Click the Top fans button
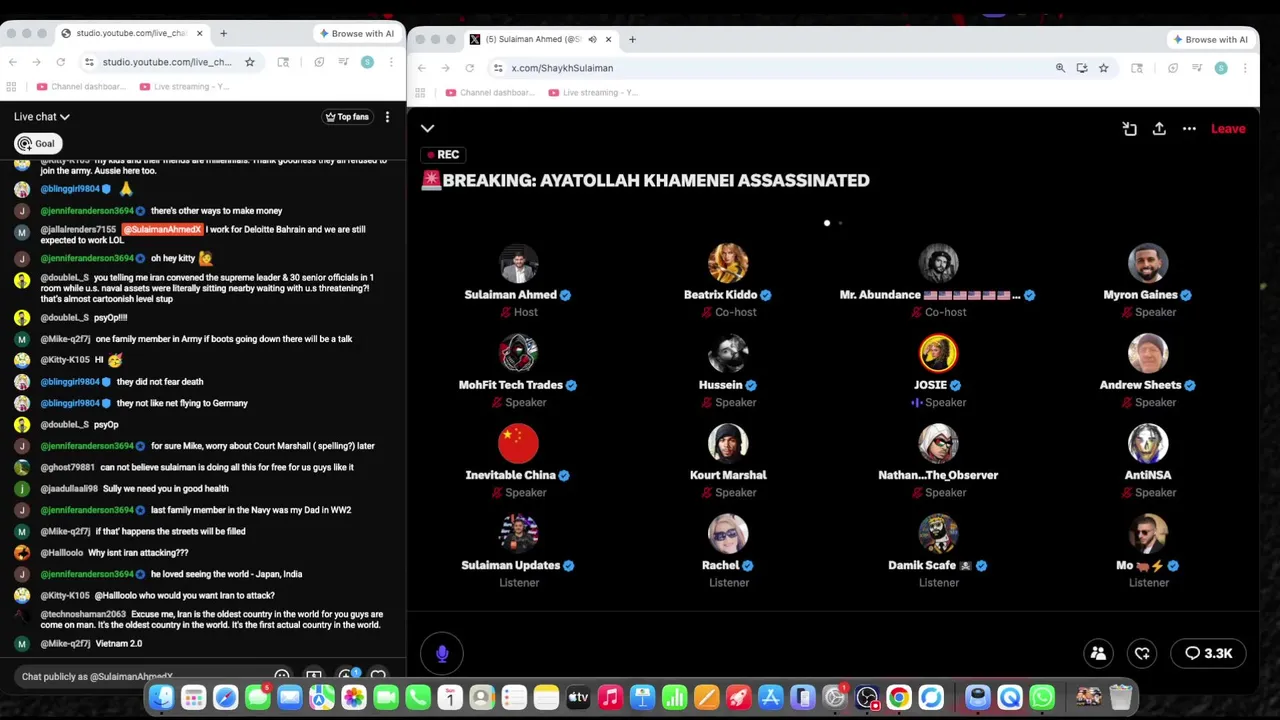The height and width of the screenshot is (720, 1280). 347,117
